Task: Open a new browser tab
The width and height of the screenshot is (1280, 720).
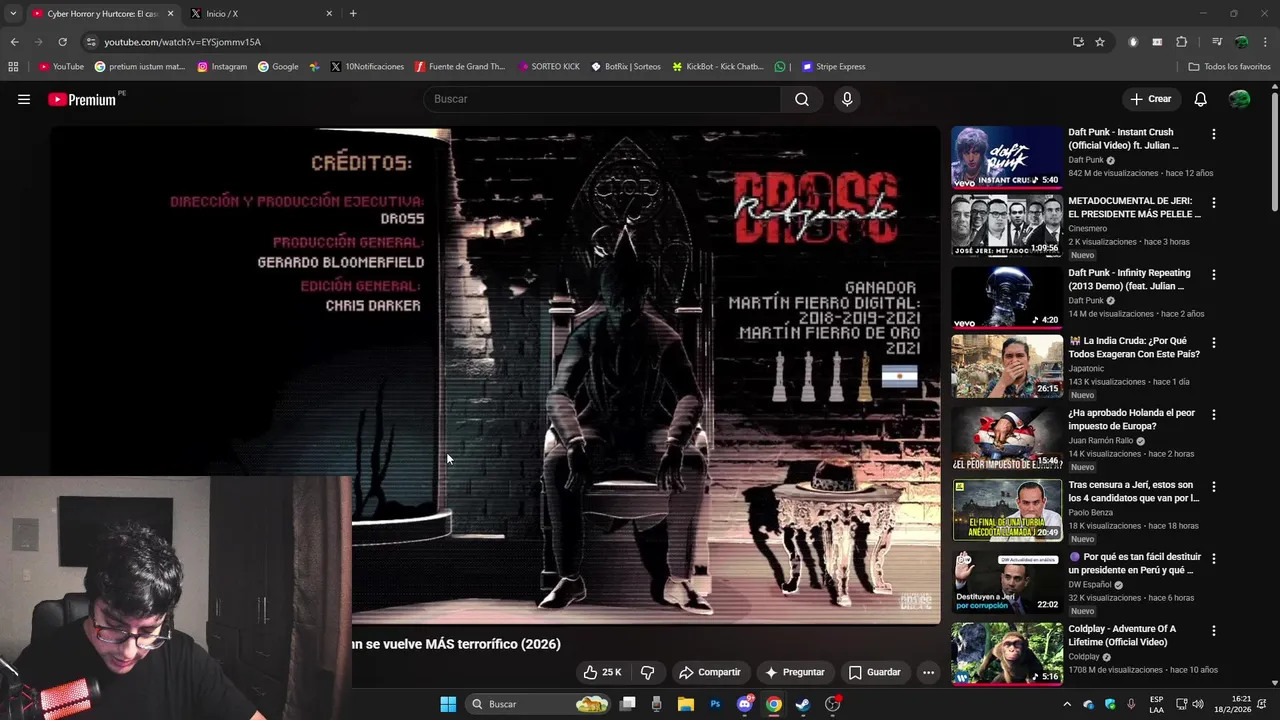Action: (353, 13)
